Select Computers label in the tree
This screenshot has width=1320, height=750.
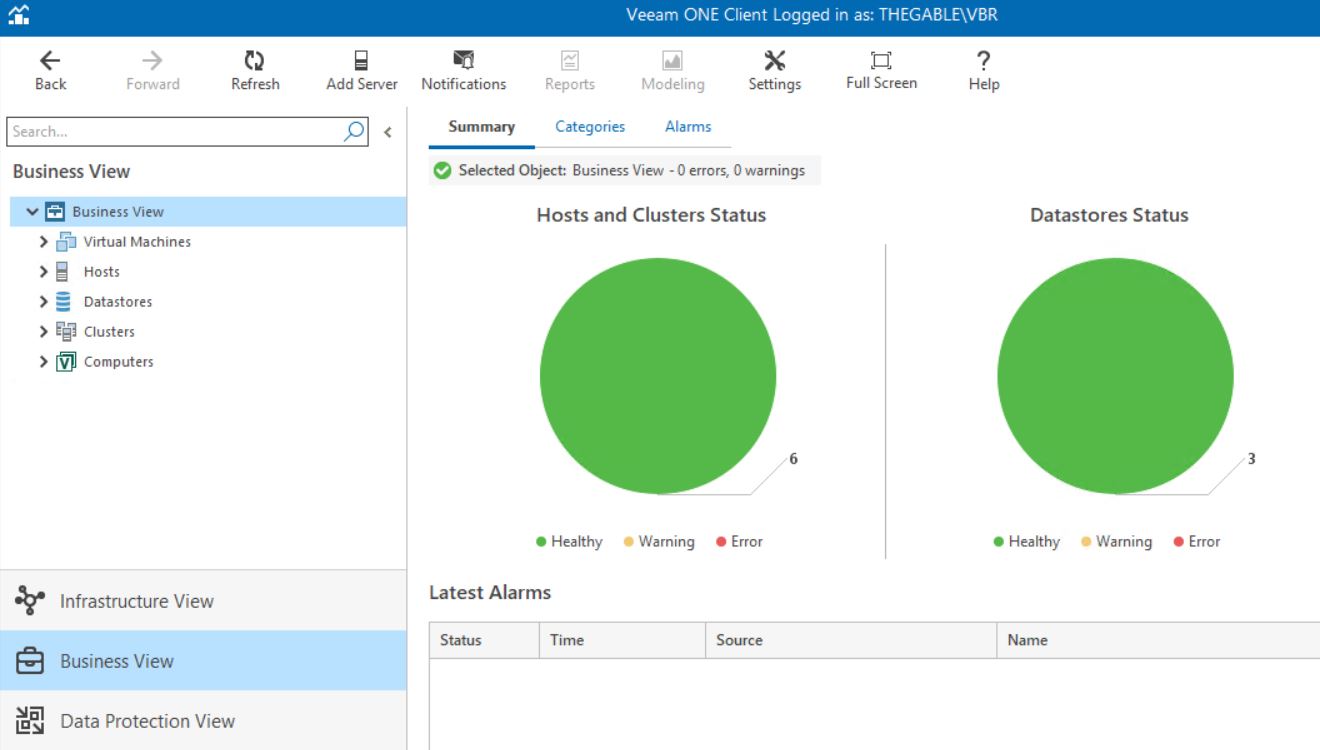click(119, 361)
